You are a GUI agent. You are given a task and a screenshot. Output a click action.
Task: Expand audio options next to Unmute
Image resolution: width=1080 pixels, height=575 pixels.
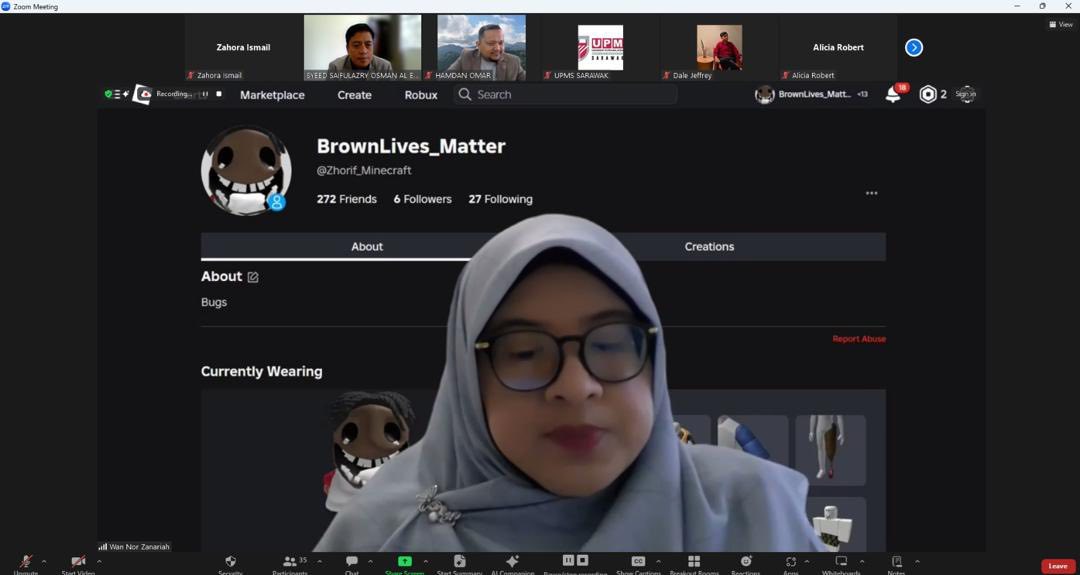point(45,561)
